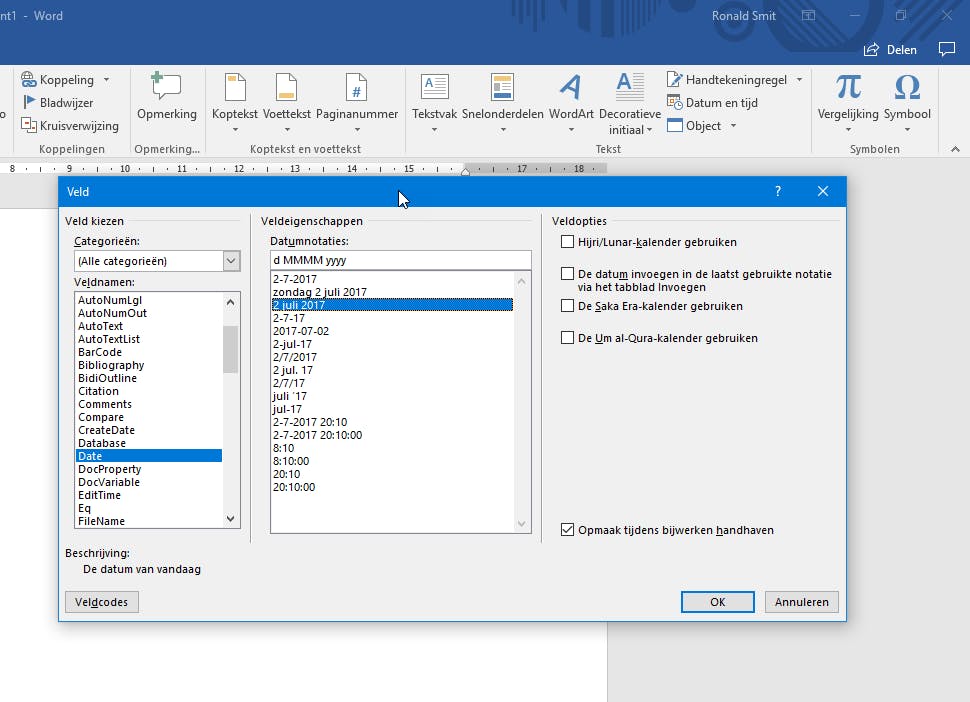Open the Koptekst header tool
Screen dimensions: 970x702
pos(234,89)
